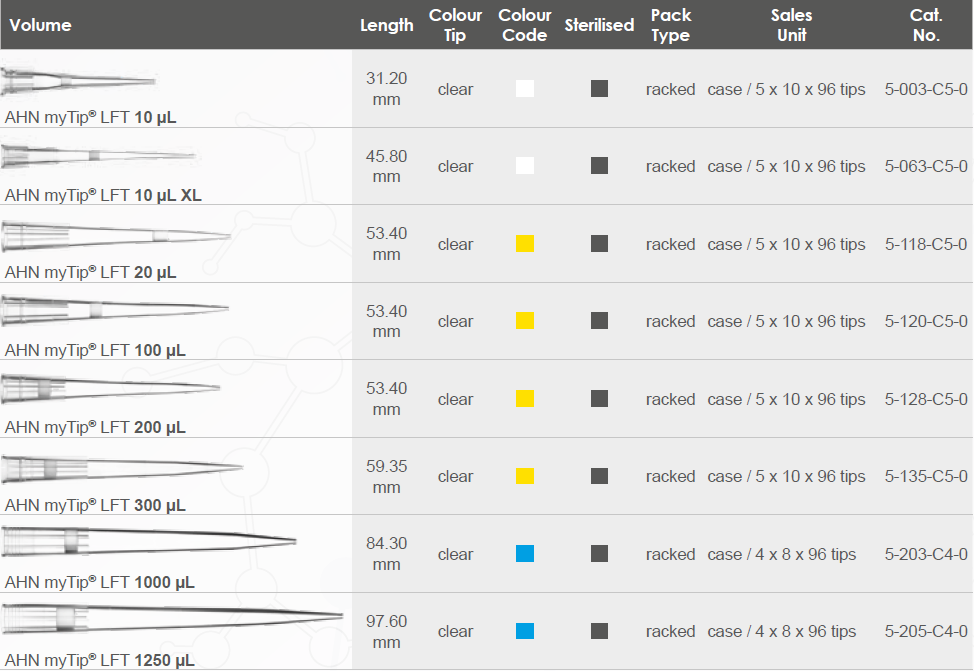Click the LFT 10 µL tip image

(x=78, y=81)
